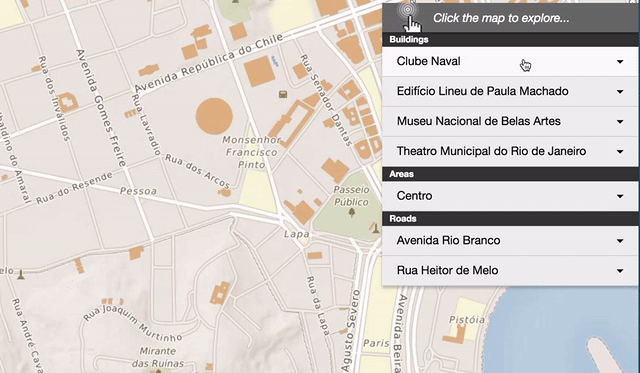Click the Roads section header

[x=510, y=219]
